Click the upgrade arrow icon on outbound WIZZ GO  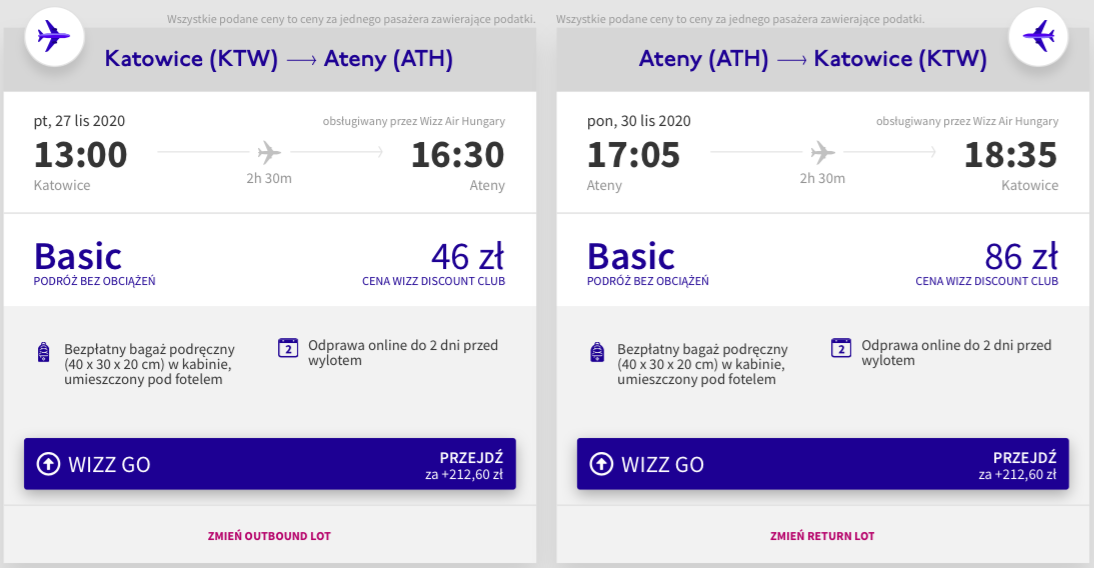click(48, 464)
